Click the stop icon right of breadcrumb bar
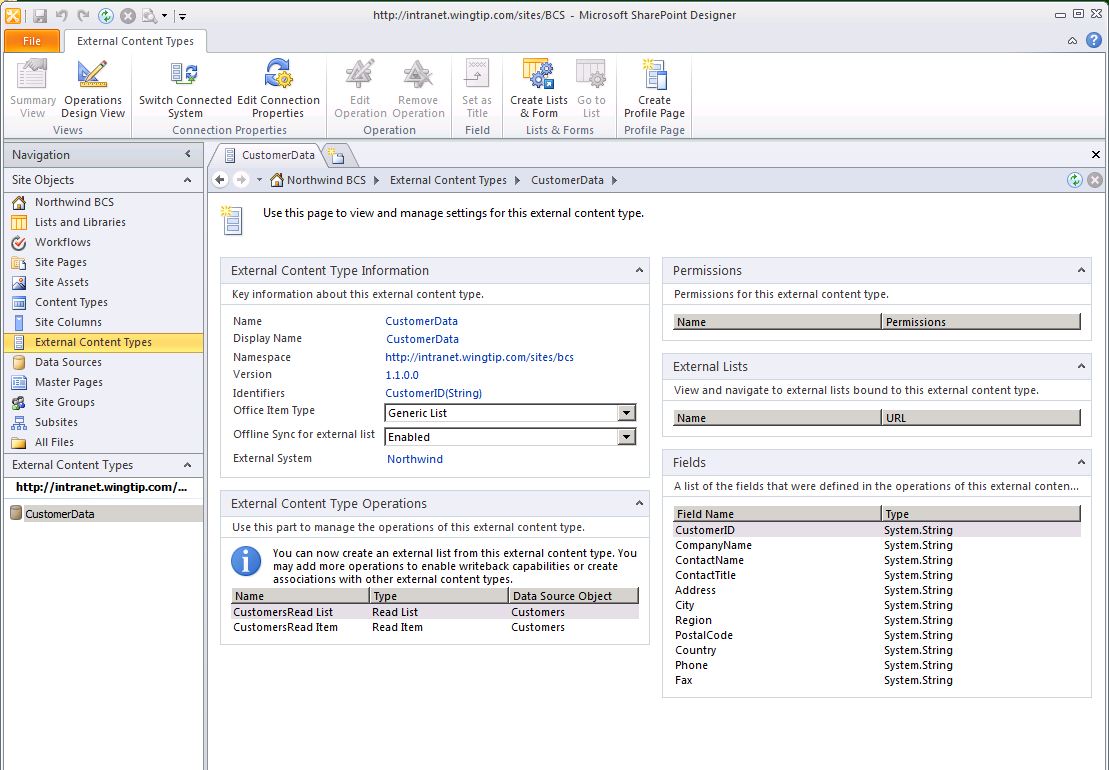The height and width of the screenshot is (770, 1109). [x=1095, y=180]
